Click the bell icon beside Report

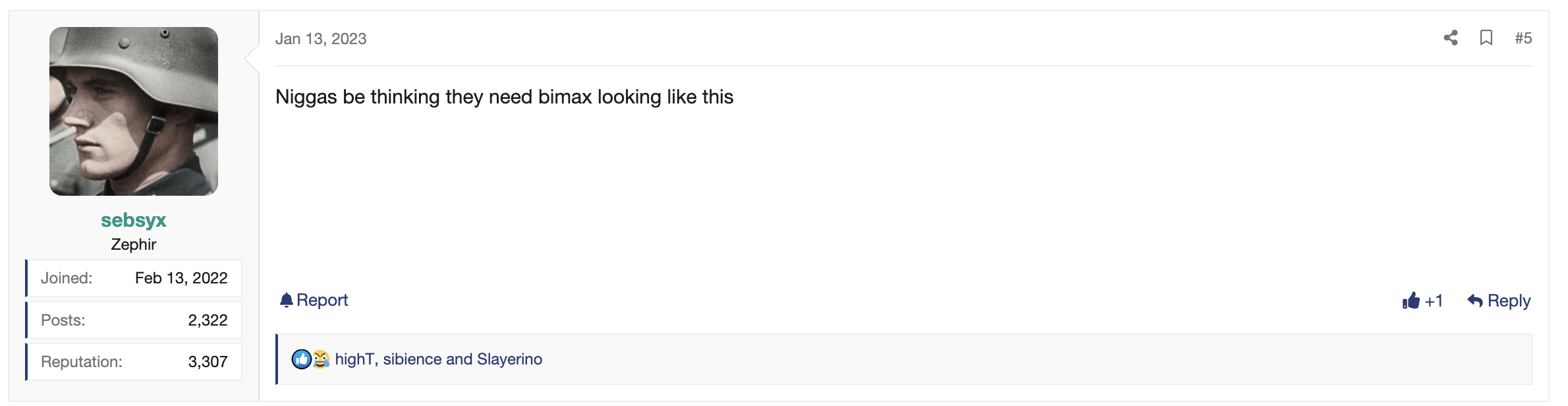pyautogui.click(x=286, y=301)
